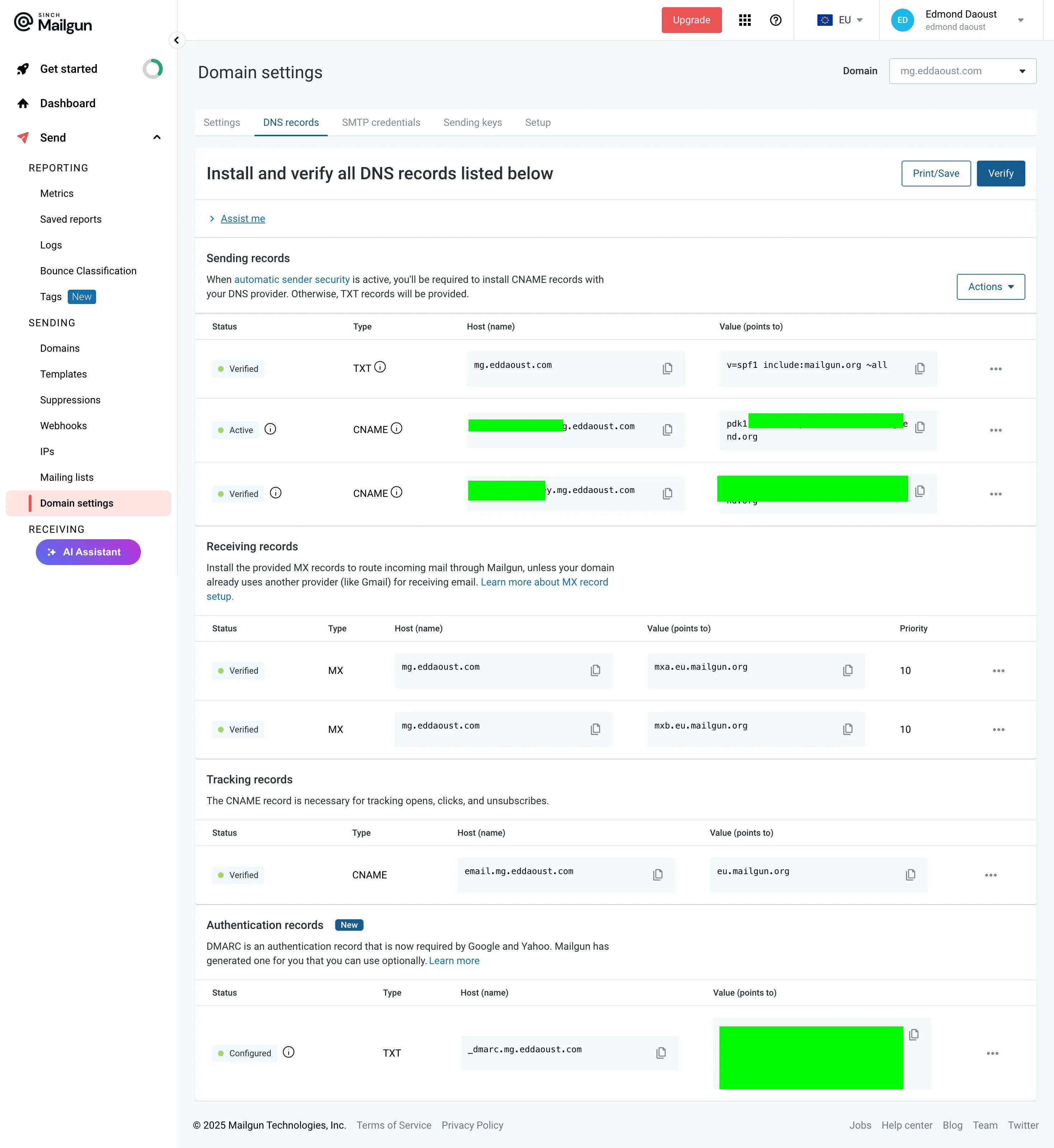
Task: Open the Actions dropdown for sending records
Action: (991, 287)
